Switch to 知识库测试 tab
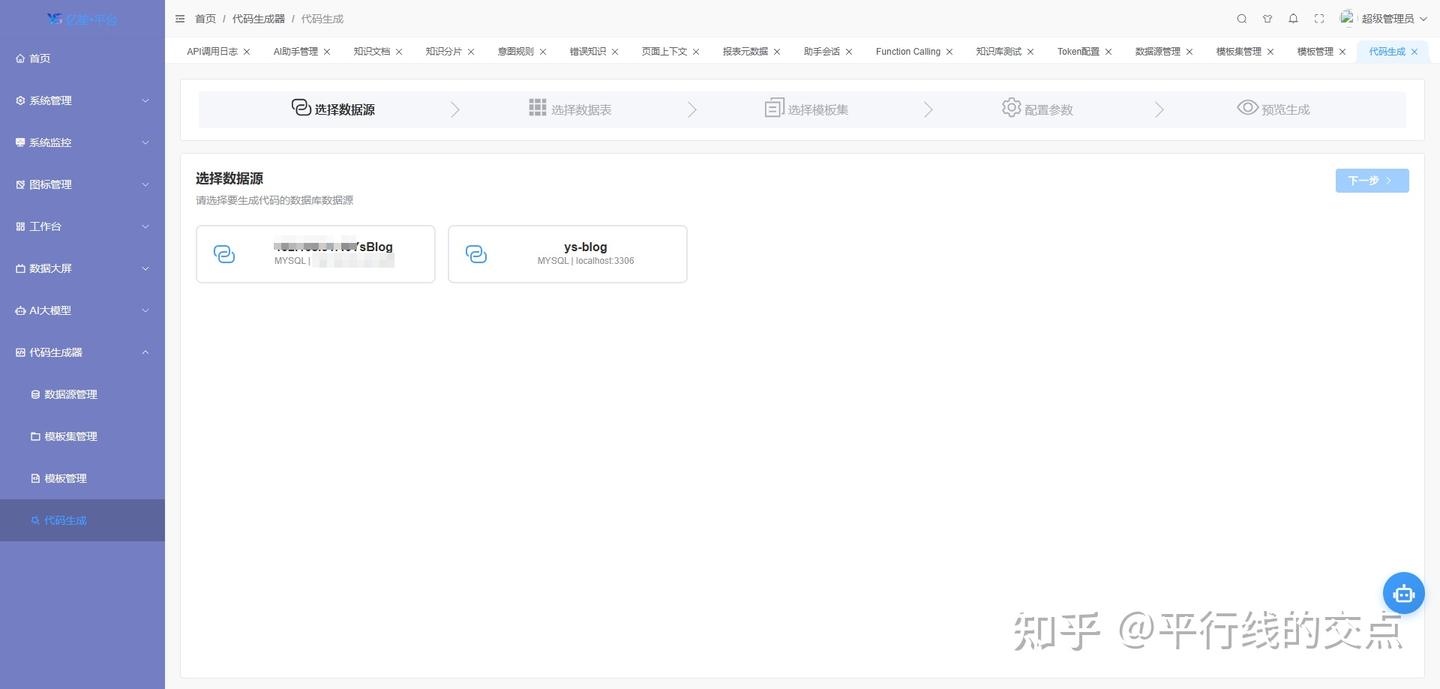Screen dimensions: 1440x689 [999, 51]
